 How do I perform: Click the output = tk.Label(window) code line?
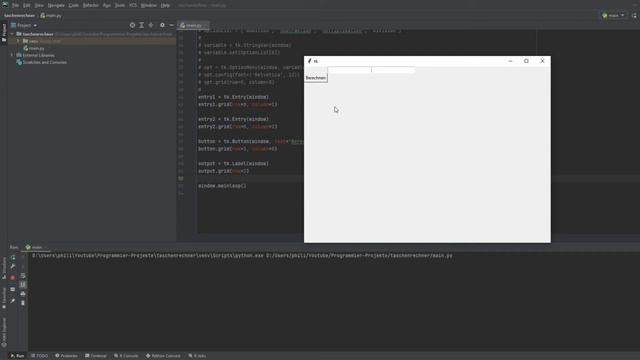click(233, 164)
